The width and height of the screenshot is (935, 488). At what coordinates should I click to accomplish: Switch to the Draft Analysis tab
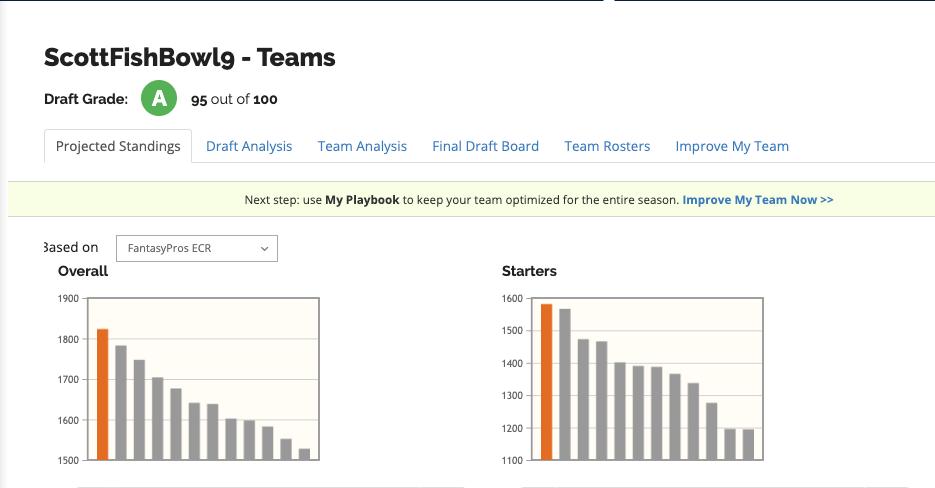click(249, 146)
